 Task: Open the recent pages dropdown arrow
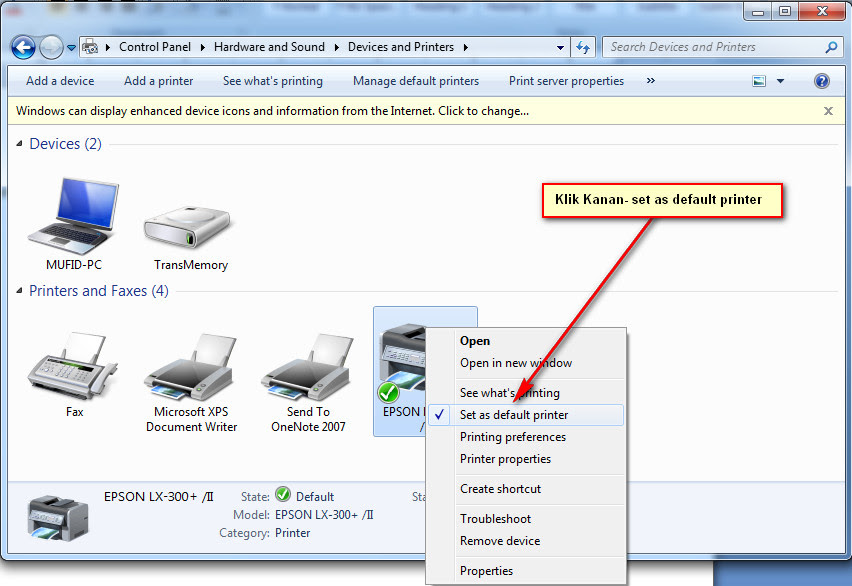71,48
